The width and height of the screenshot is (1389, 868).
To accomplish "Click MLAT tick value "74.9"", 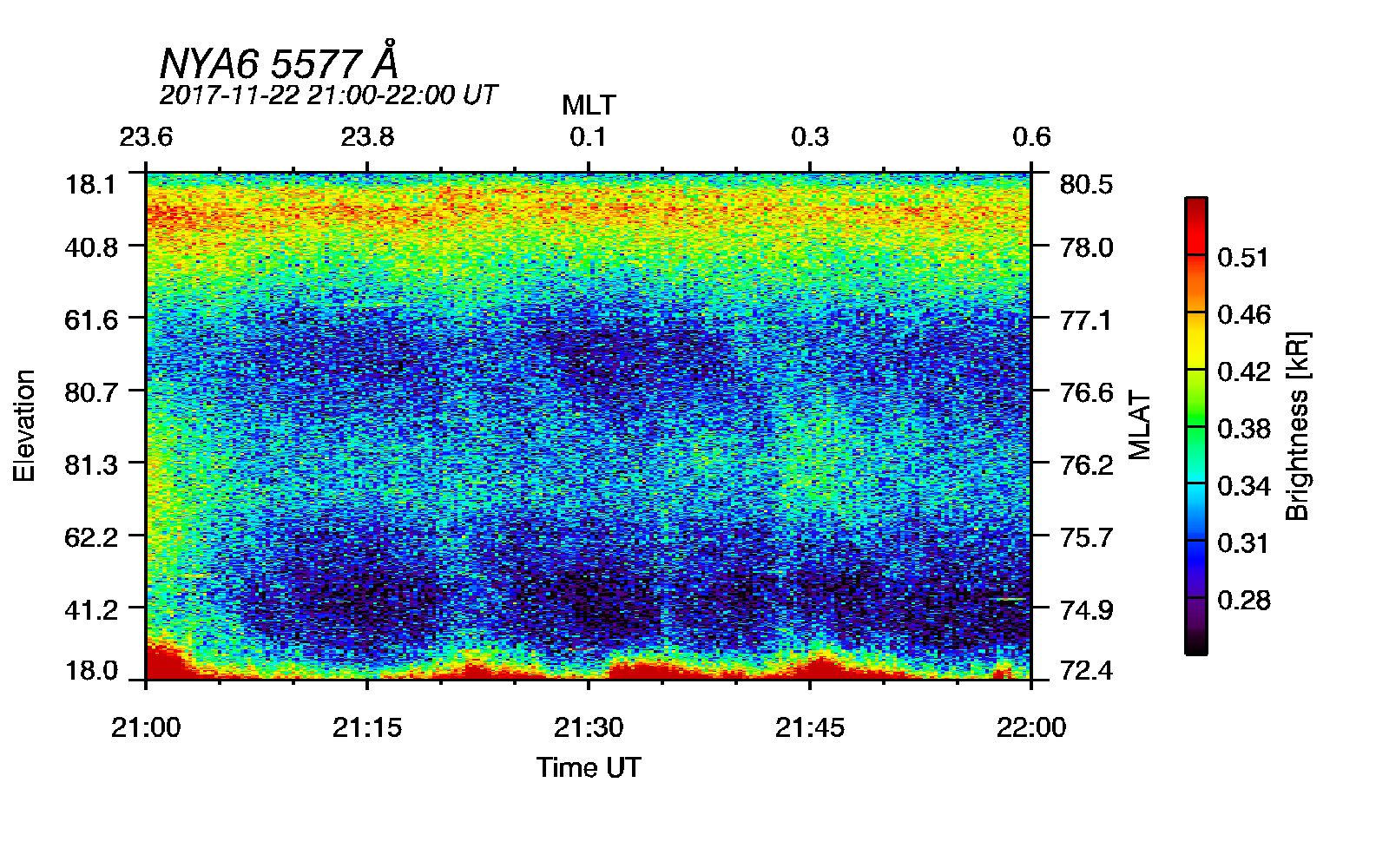I will 1086,610.
